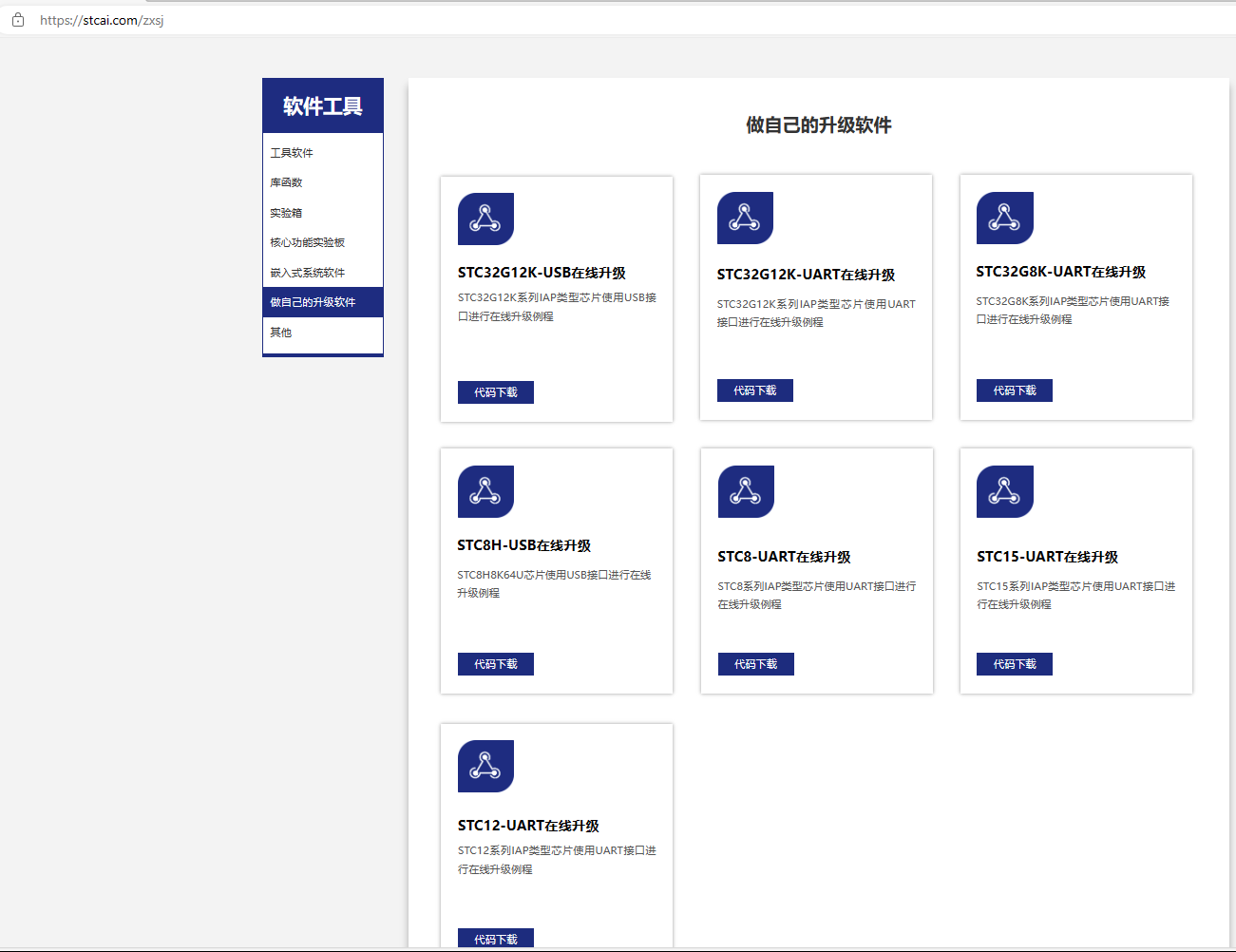Click the STC32G8K系列IAP description text
The height and width of the screenshot is (952, 1236).
(x=1073, y=310)
